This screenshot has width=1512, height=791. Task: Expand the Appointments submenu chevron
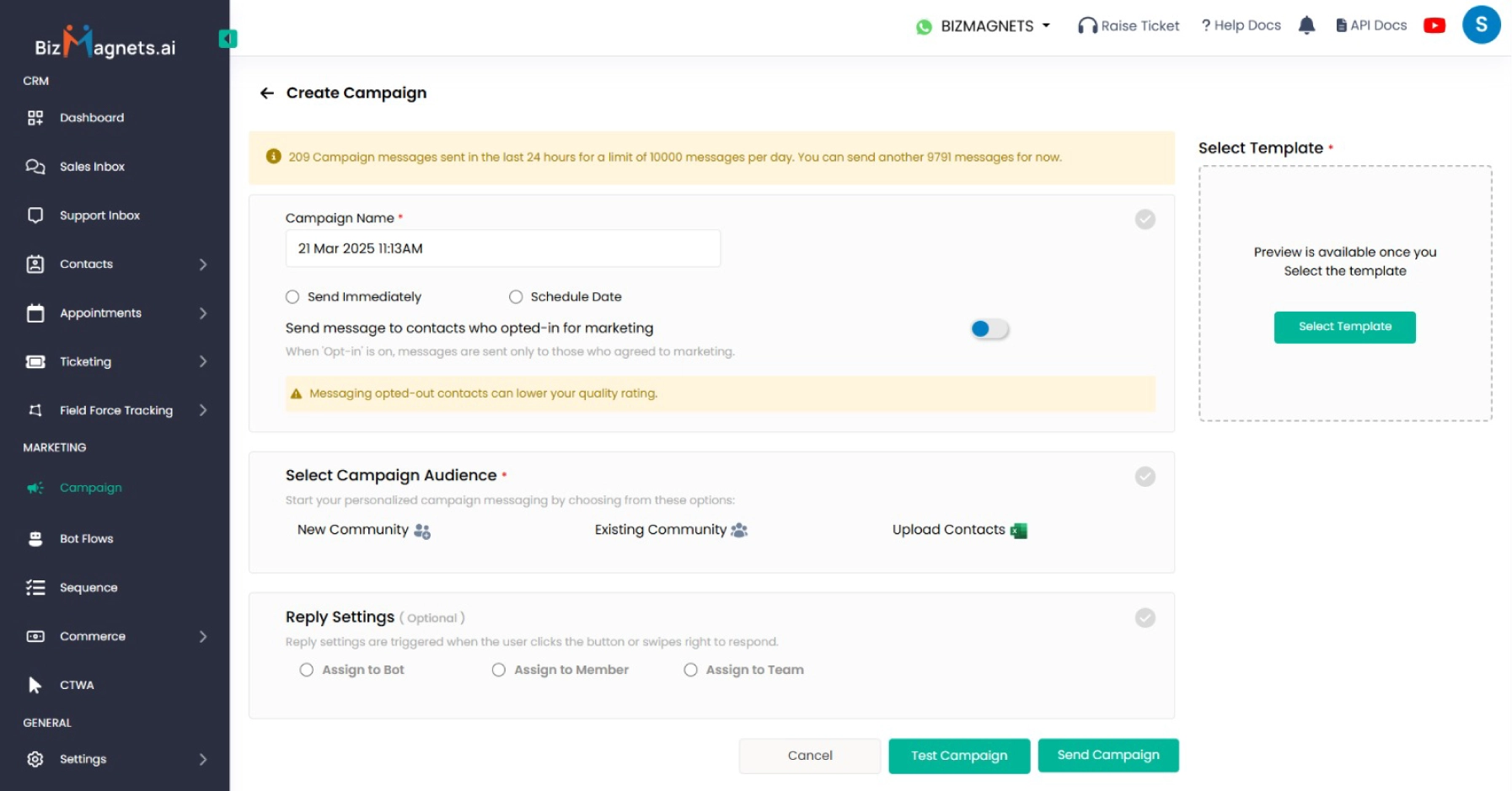[x=203, y=313]
